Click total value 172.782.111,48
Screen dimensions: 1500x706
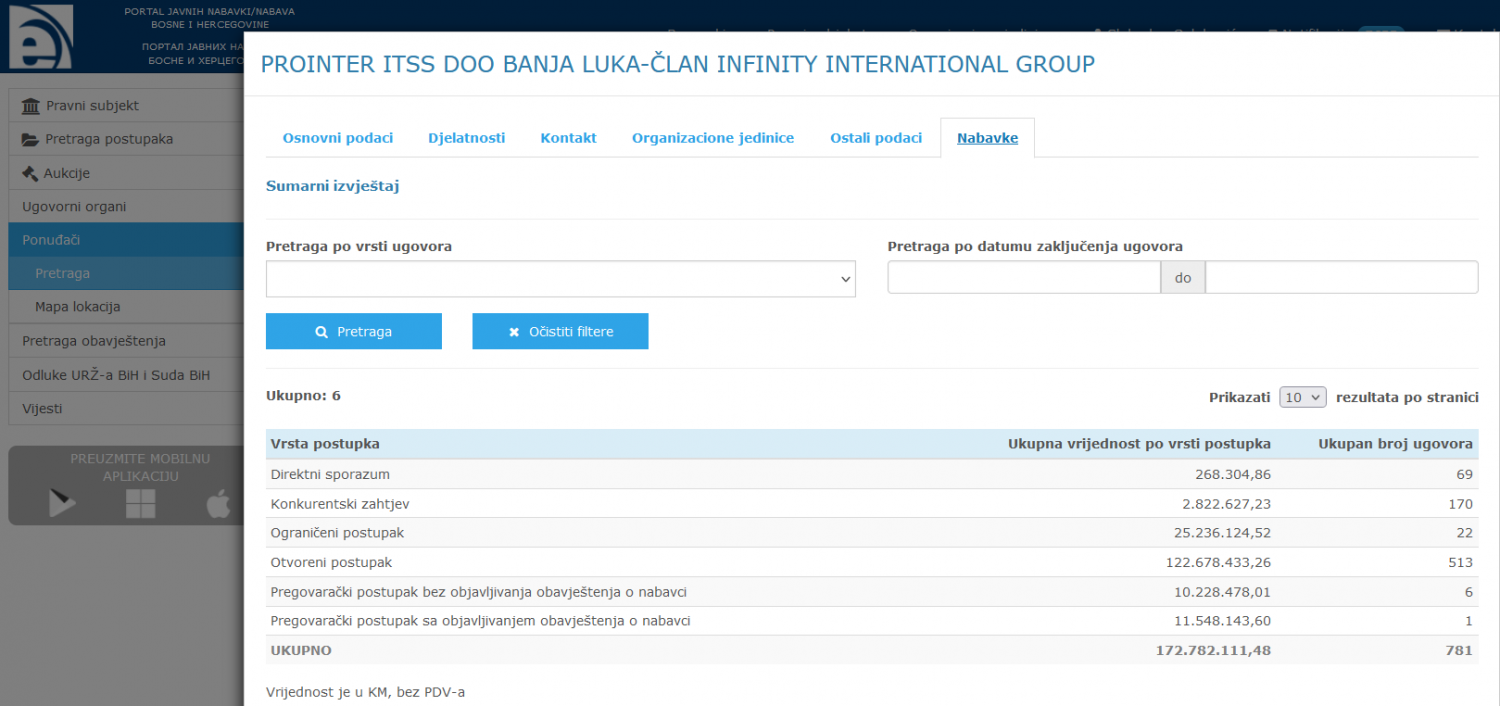pyautogui.click(x=1214, y=650)
